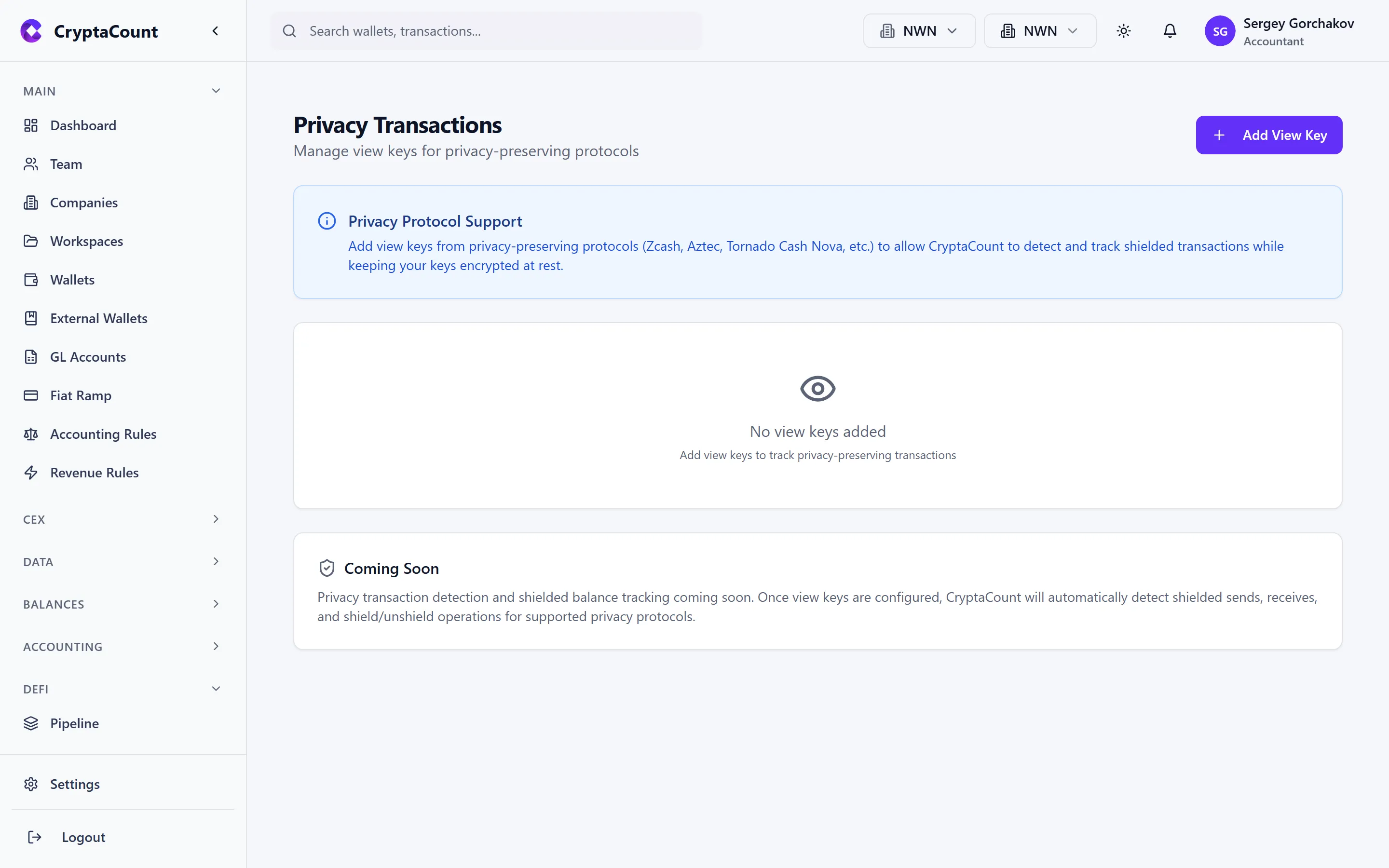Open the Dashboard sidebar icon

(31, 125)
